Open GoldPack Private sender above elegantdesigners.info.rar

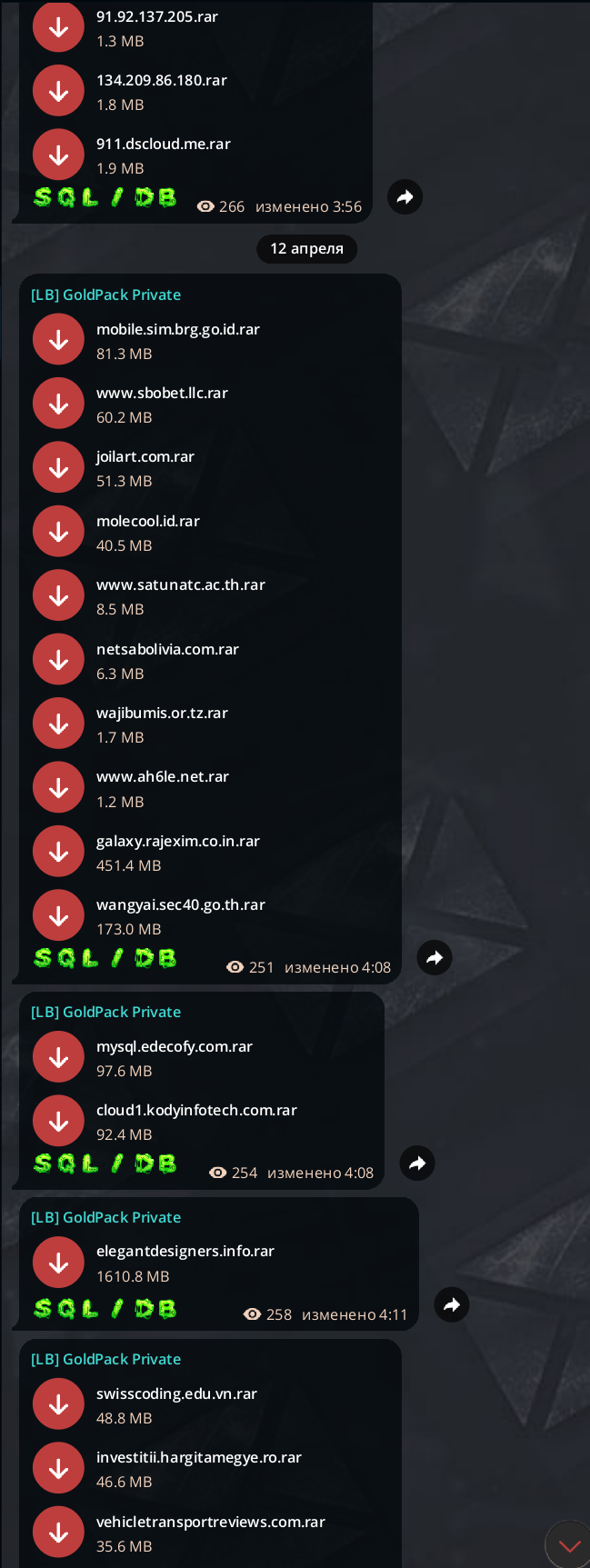click(x=106, y=1217)
